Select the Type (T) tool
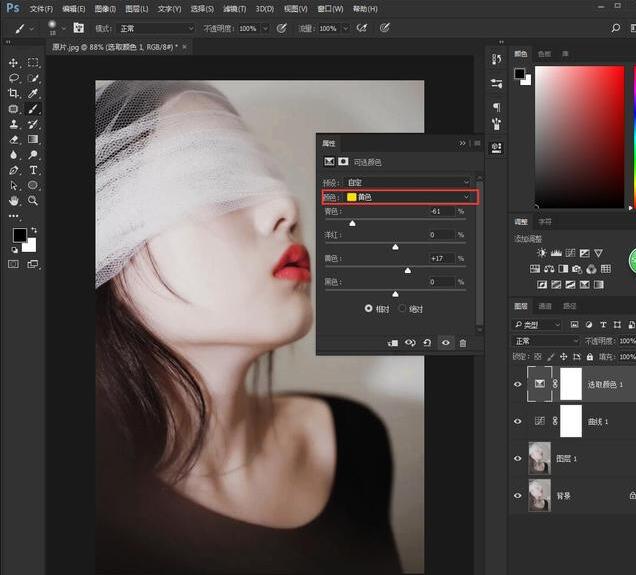Screen dimensions: 636x575 33,170
